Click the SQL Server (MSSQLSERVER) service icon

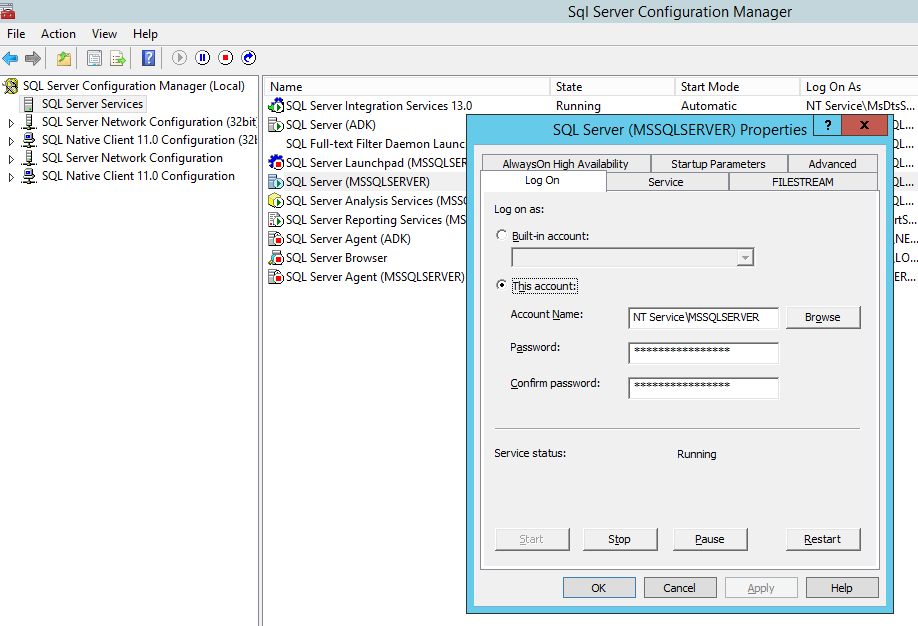pos(276,182)
